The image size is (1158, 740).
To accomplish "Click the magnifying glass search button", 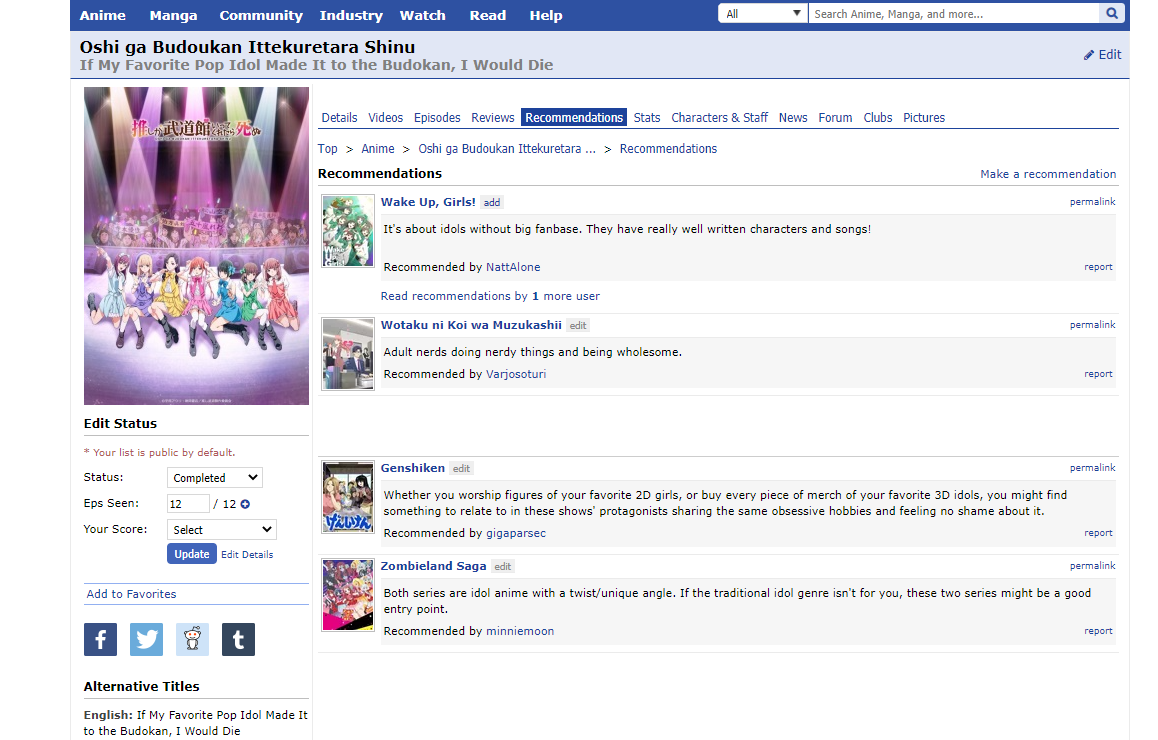I will pos(1111,14).
